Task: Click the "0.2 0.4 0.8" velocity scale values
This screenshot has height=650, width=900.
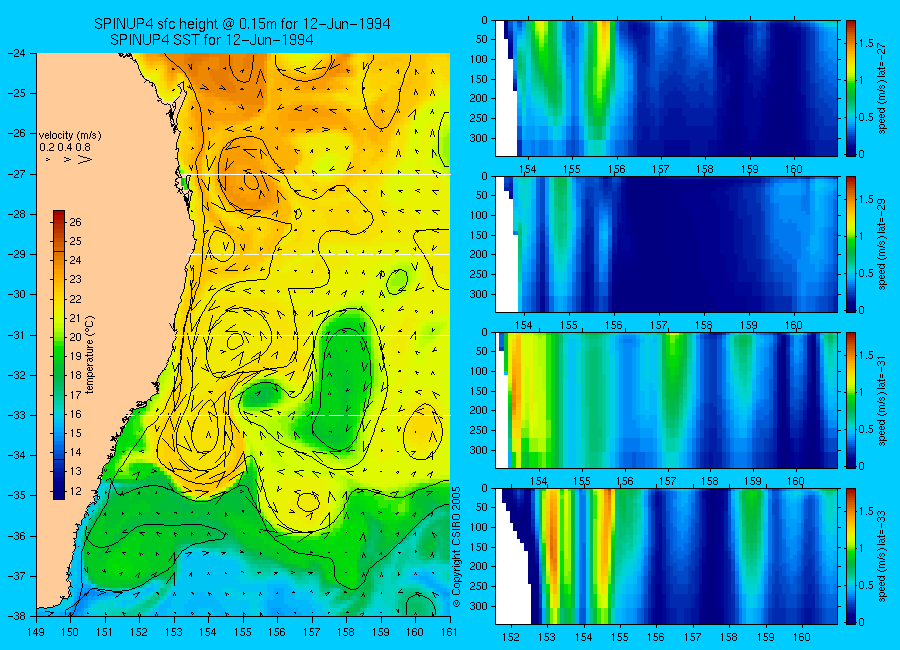Action: click(65, 148)
